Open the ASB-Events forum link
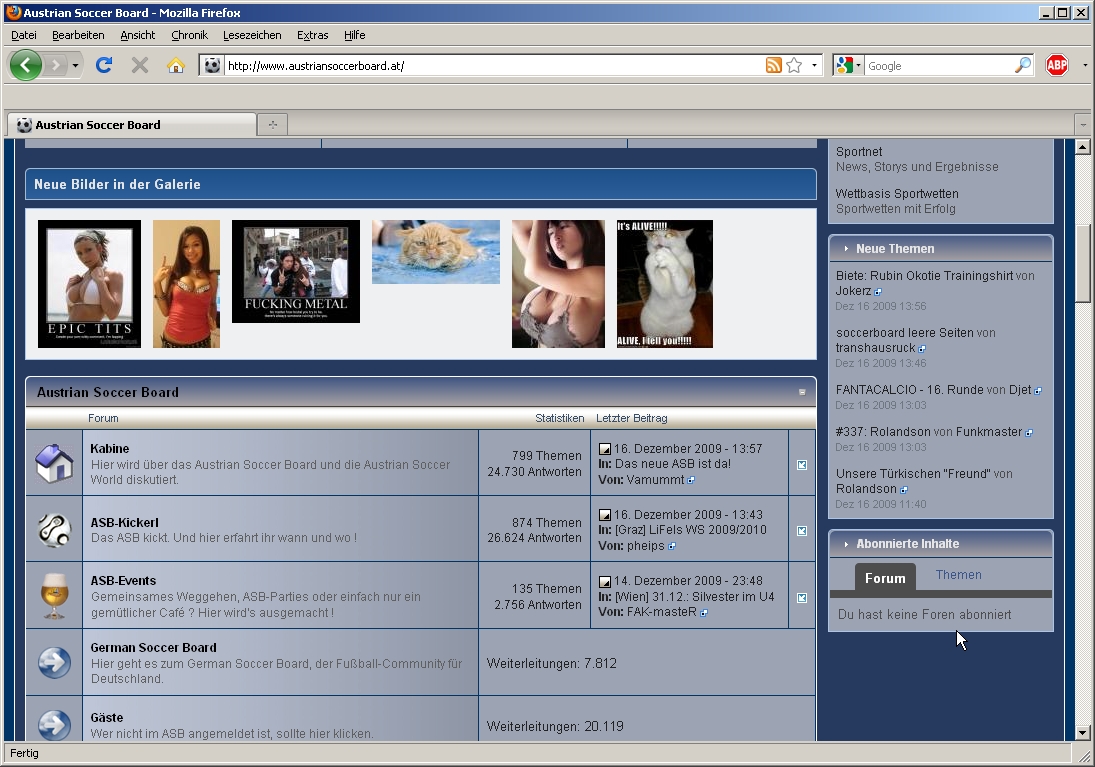Screen dimensions: 1095x767 pos(124,580)
